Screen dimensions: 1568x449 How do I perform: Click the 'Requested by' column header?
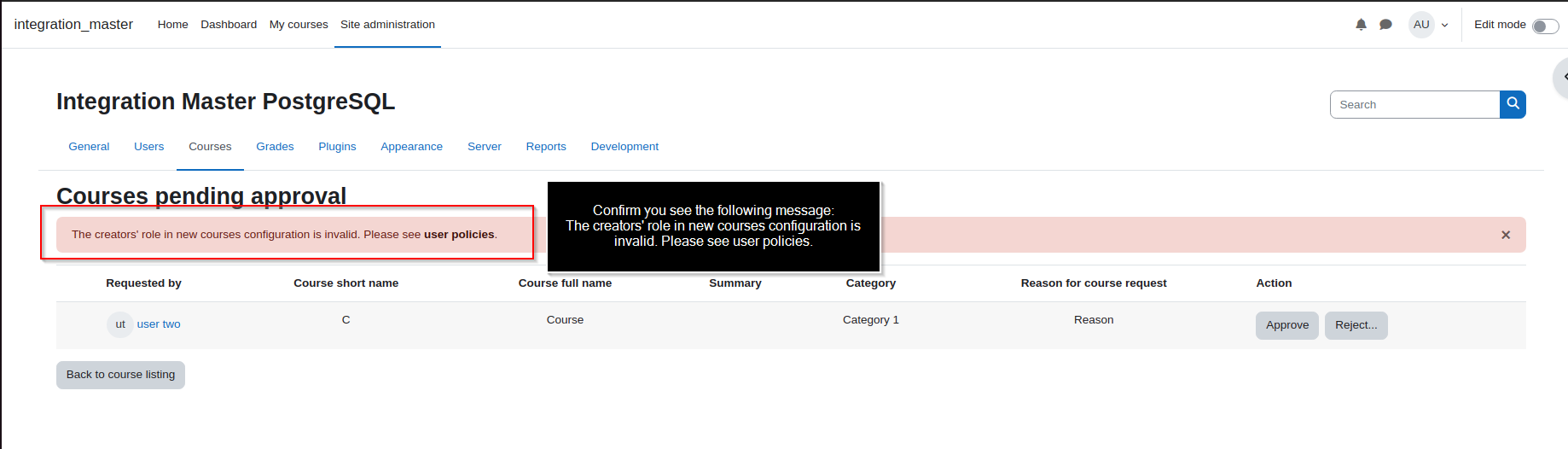pos(143,283)
